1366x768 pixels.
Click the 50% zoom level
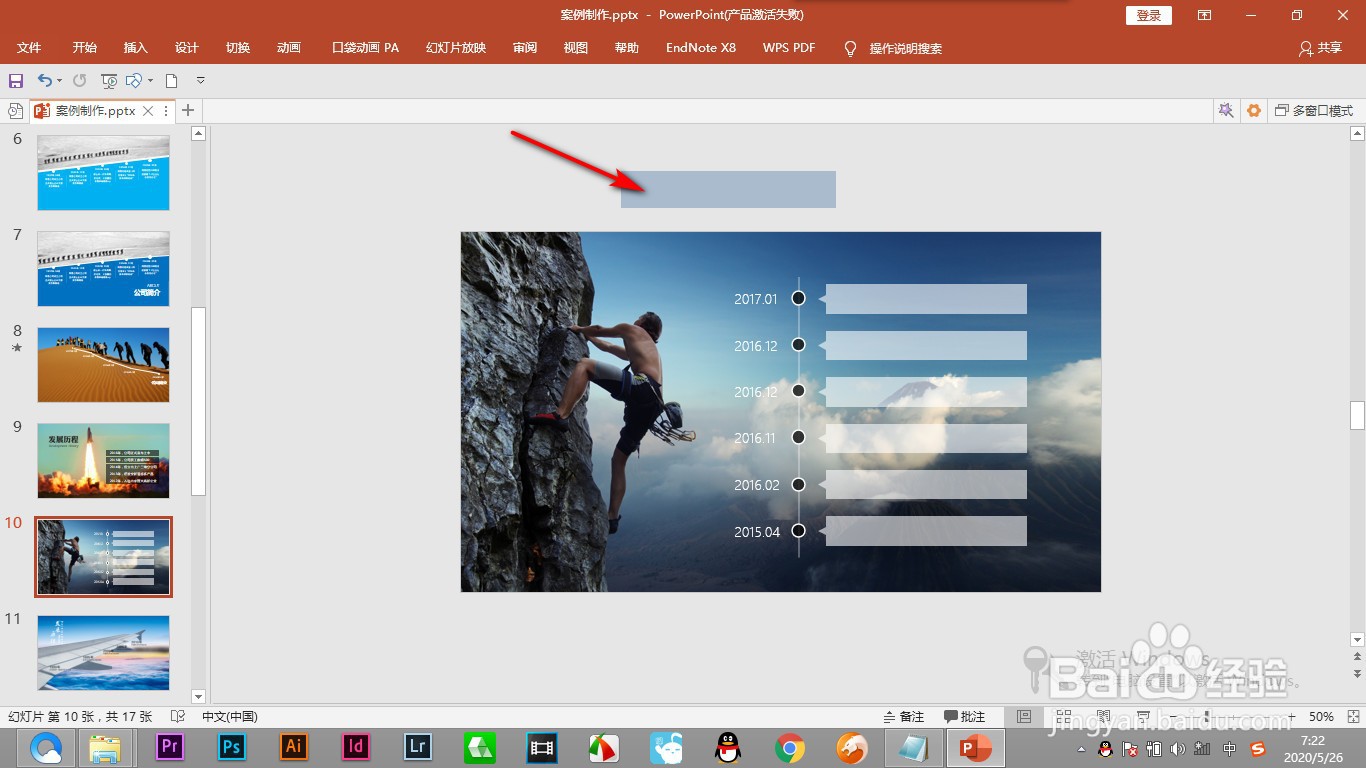[1321, 717]
